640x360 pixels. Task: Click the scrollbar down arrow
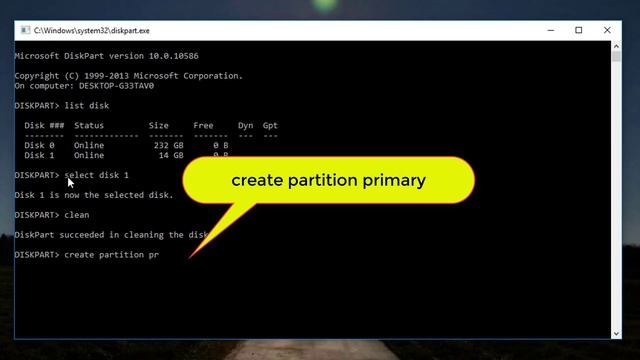pyautogui.click(x=616, y=334)
